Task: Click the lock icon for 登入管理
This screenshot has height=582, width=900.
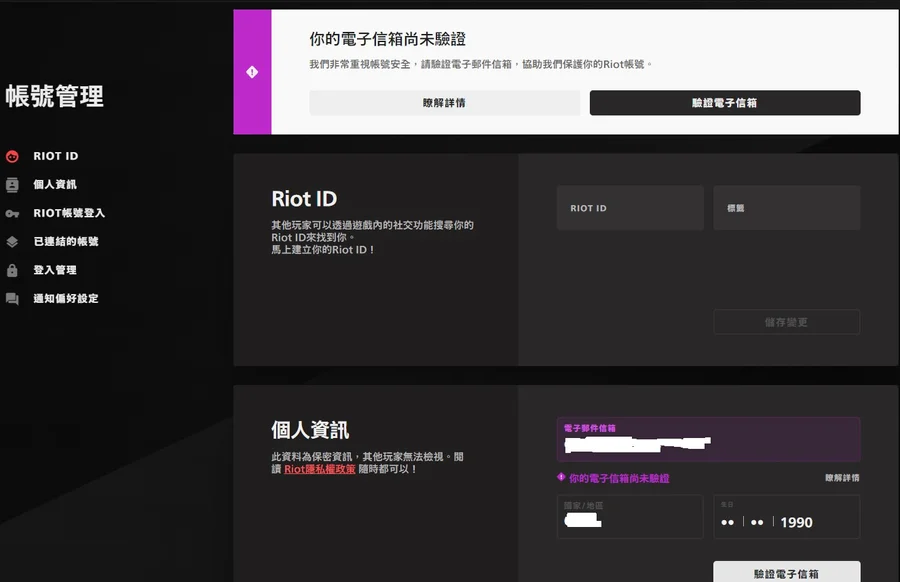Action: [12, 270]
